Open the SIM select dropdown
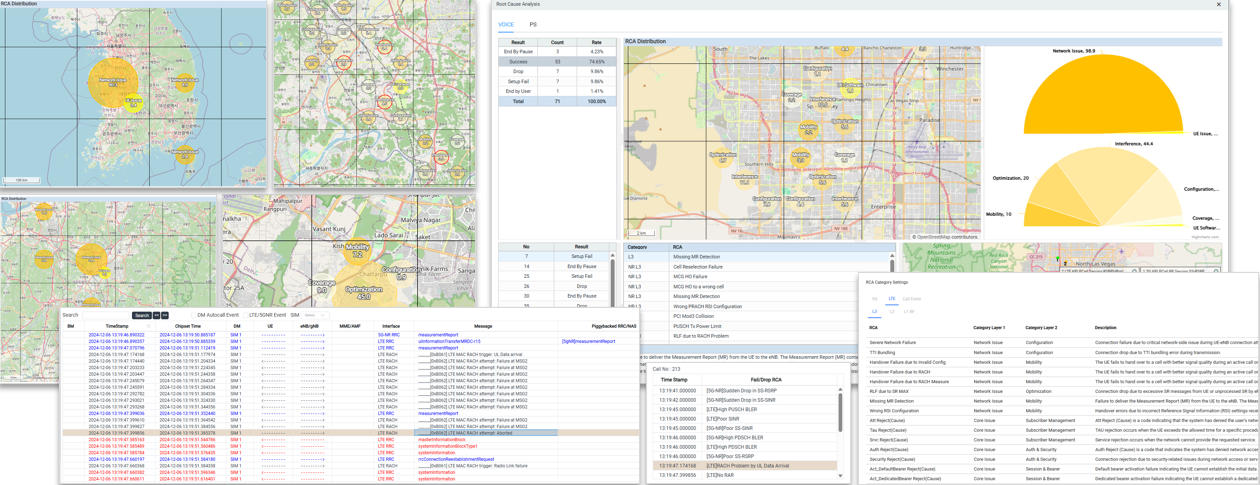The image size is (1260, 485). coord(315,315)
